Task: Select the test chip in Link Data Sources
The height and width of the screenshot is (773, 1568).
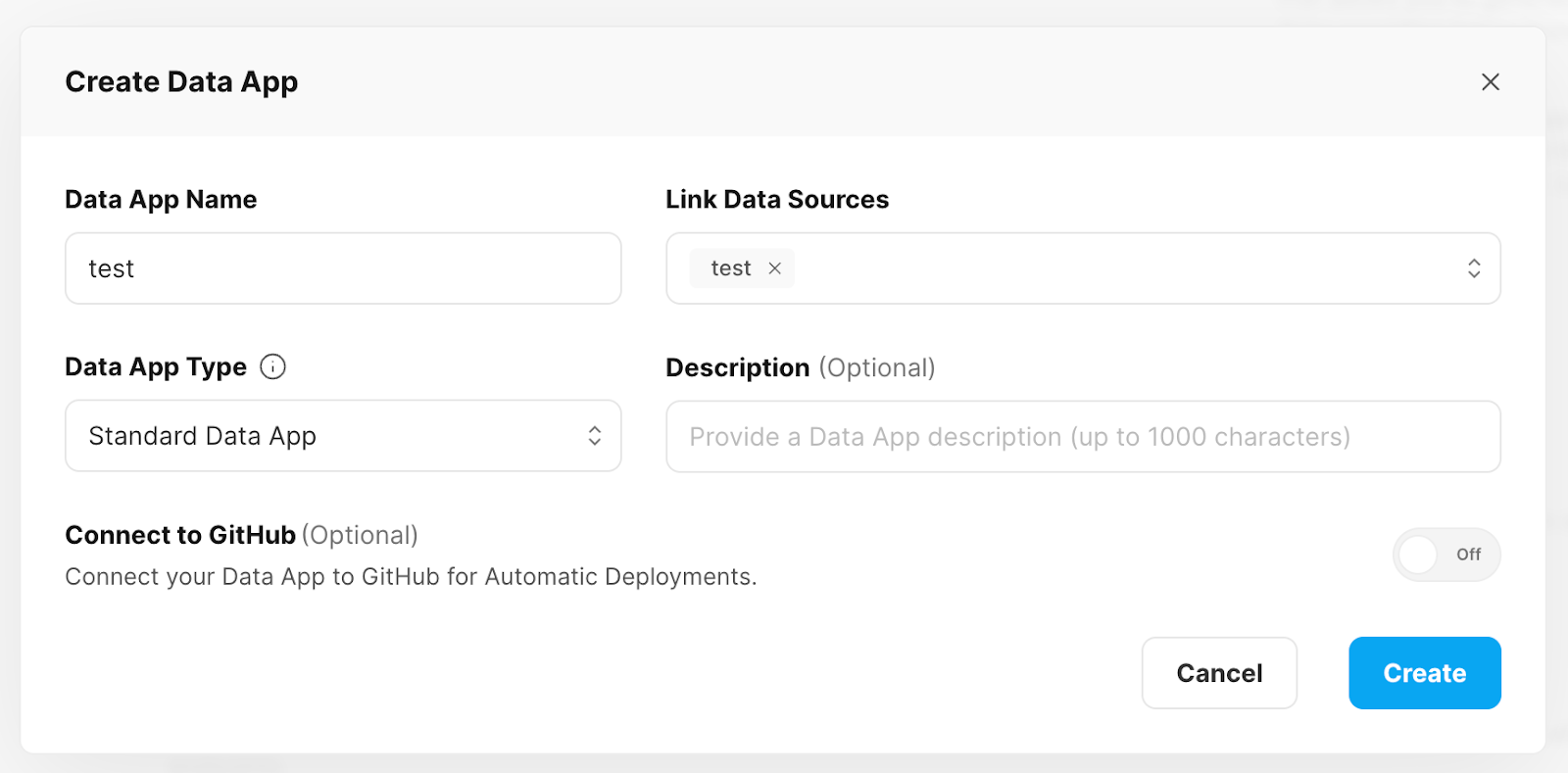Action: (x=730, y=268)
